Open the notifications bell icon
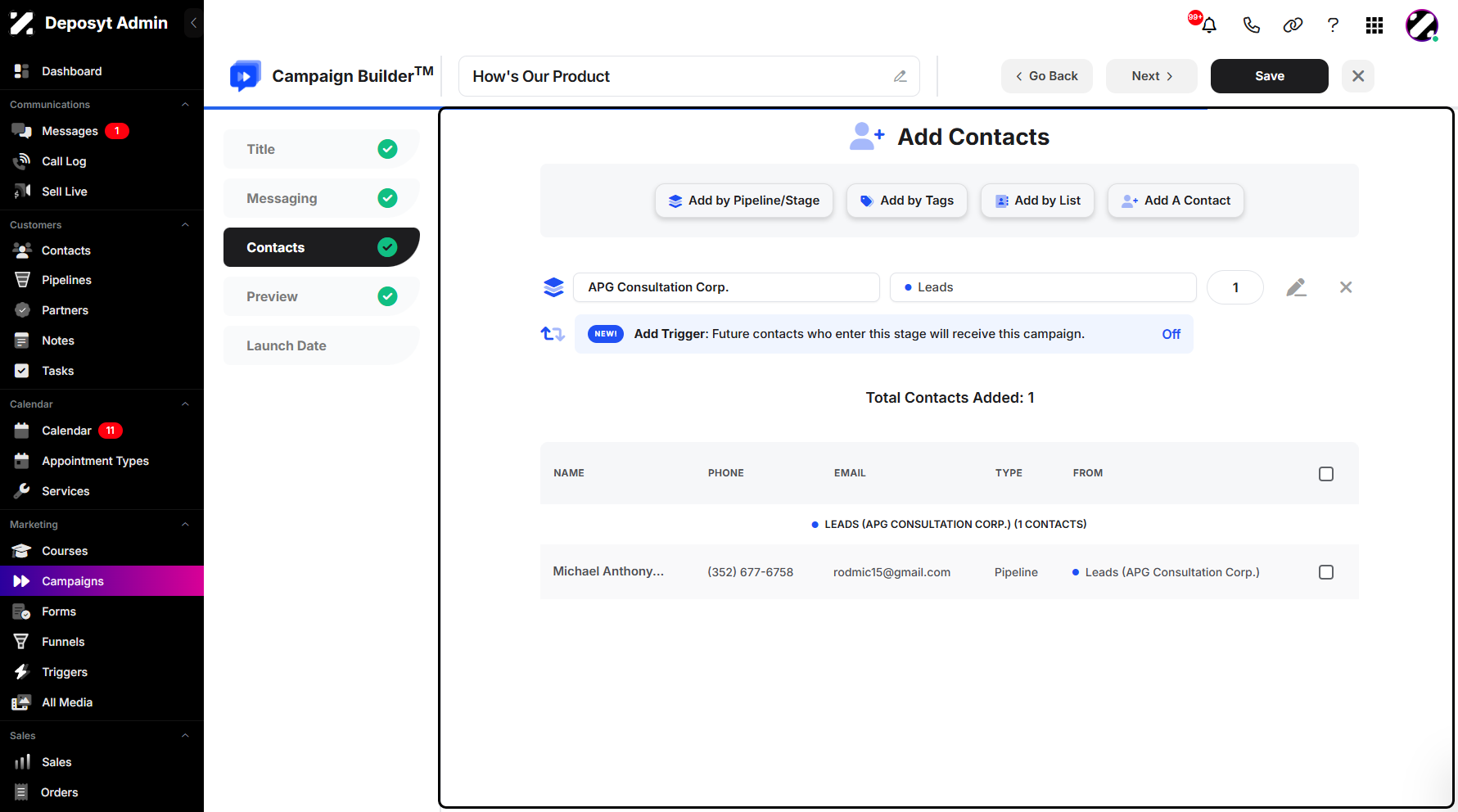1458x812 pixels. (x=1208, y=25)
